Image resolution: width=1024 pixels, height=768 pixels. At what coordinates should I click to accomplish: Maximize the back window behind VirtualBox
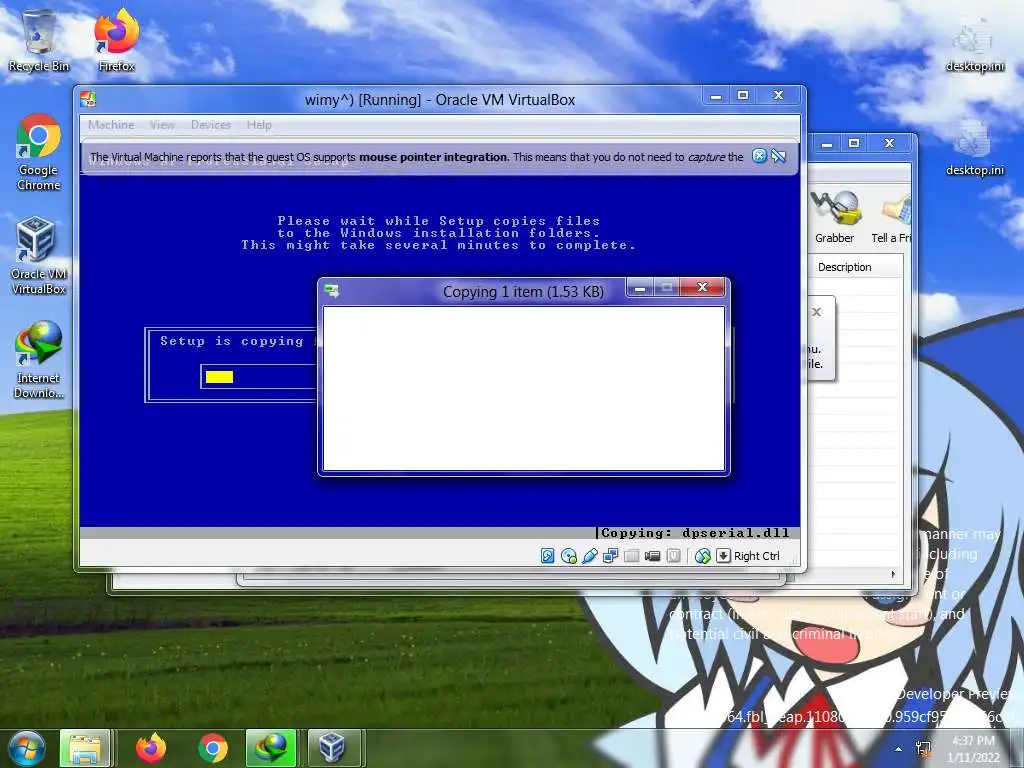point(854,143)
